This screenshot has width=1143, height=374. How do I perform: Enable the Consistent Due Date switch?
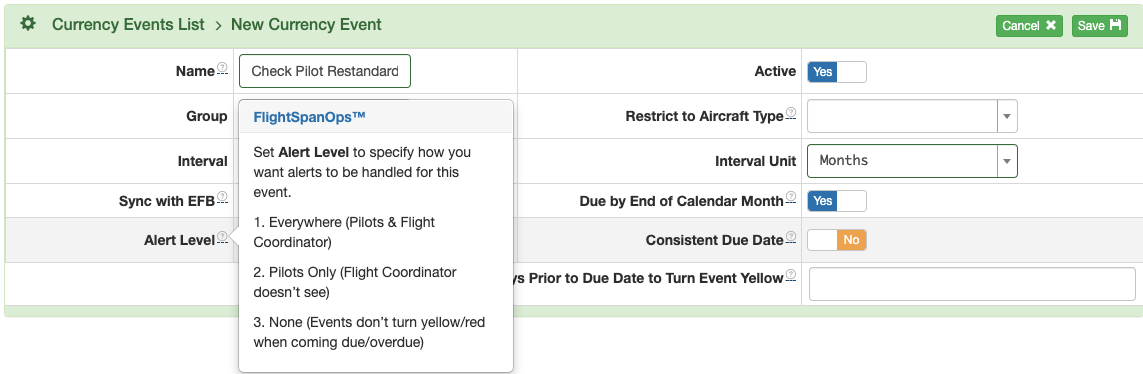[x=837, y=240]
